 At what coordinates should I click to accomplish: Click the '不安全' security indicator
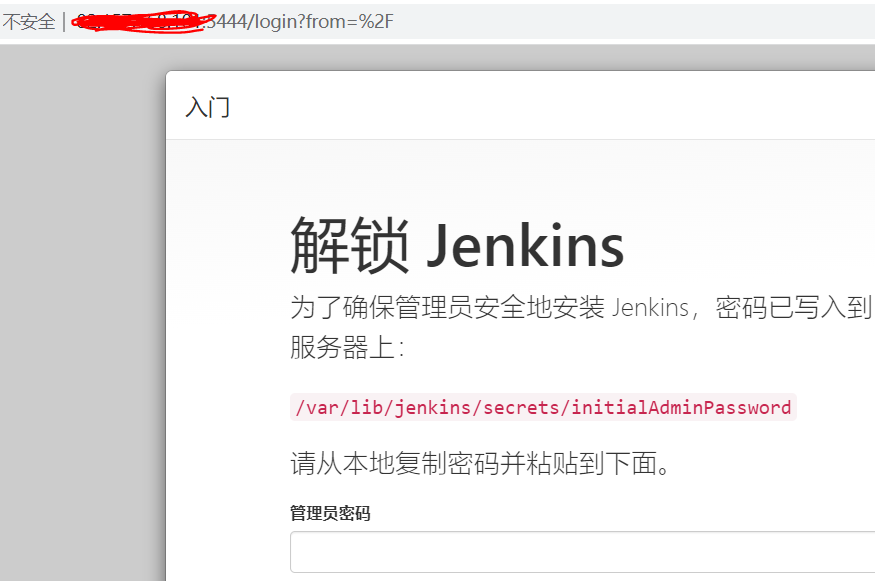[29, 22]
